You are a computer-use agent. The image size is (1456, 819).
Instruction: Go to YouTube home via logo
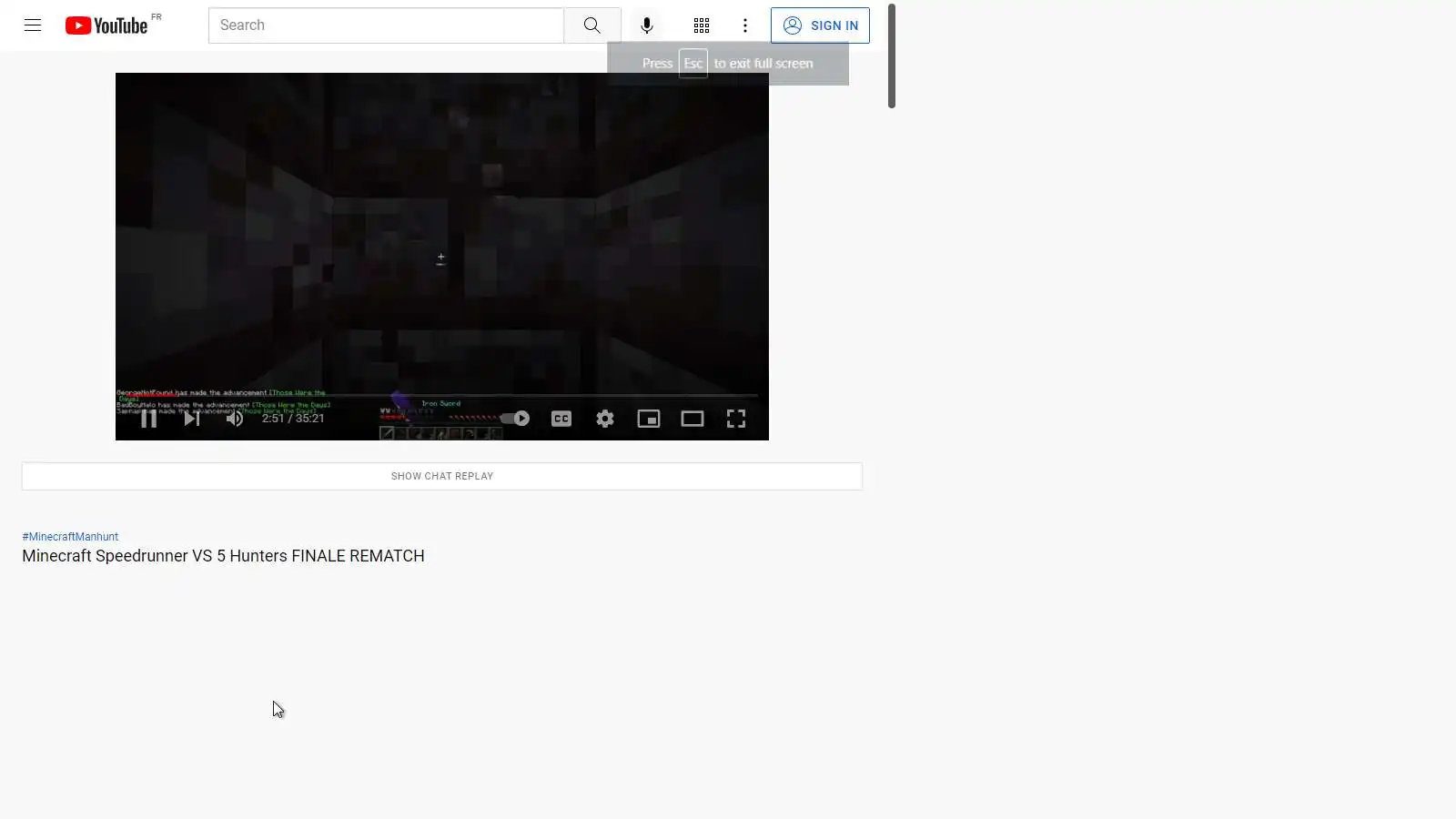[x=106, y=25]
